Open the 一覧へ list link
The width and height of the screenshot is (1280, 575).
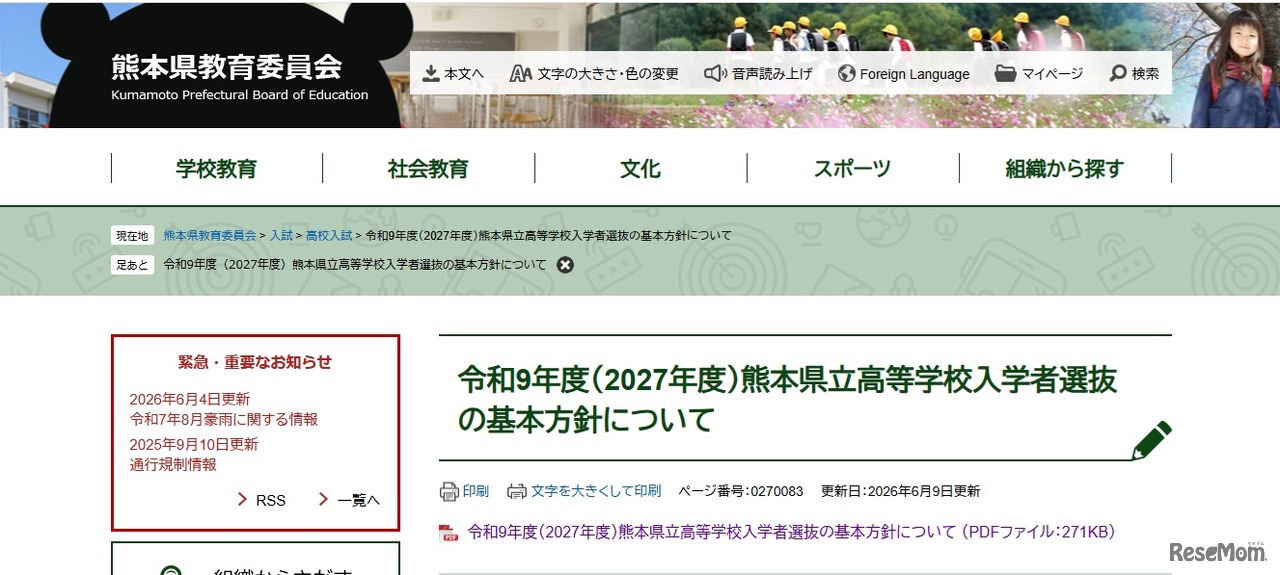click(358, 500)
